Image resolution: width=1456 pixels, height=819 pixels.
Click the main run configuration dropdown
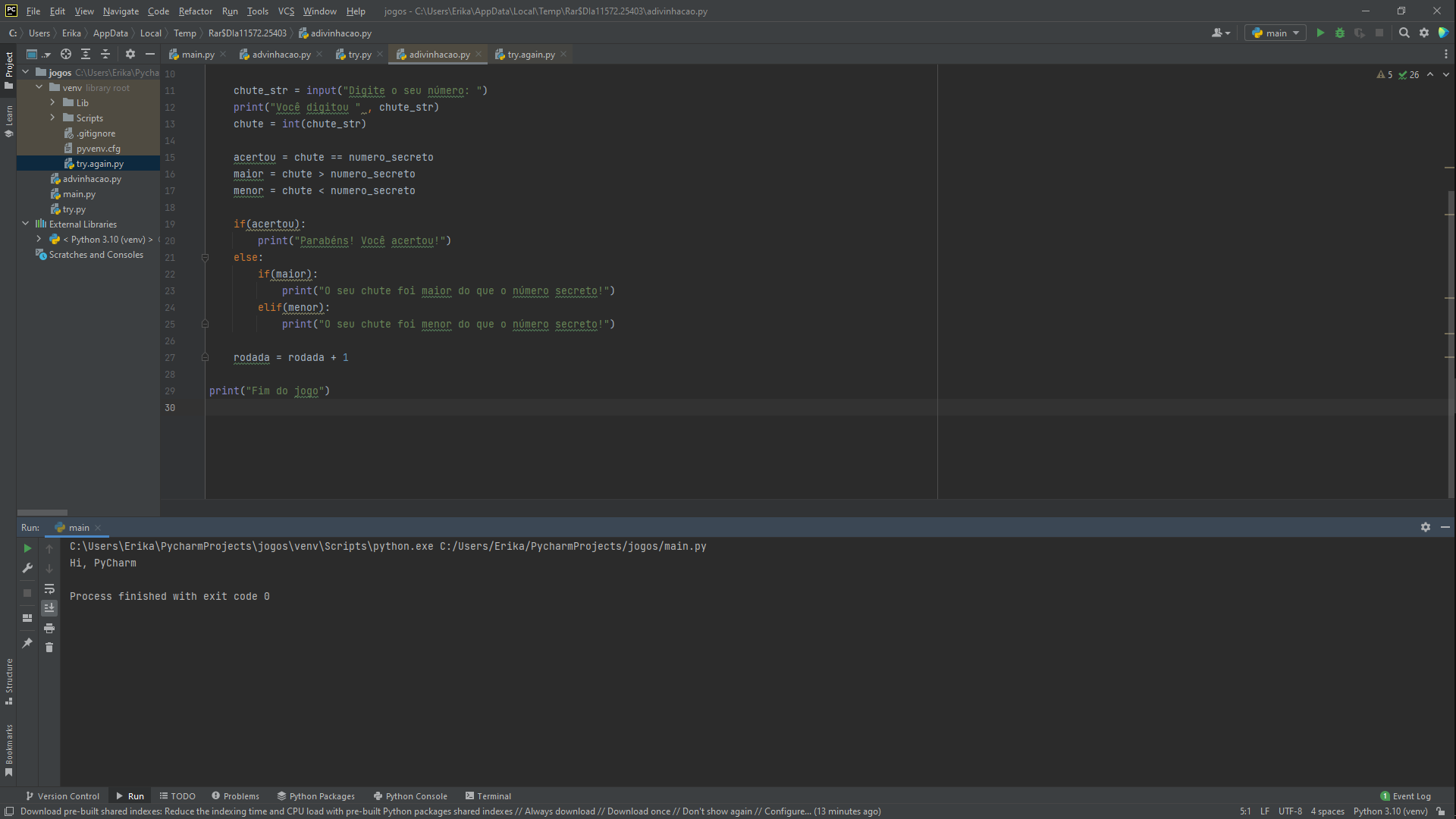click(x=1275, y=33)
